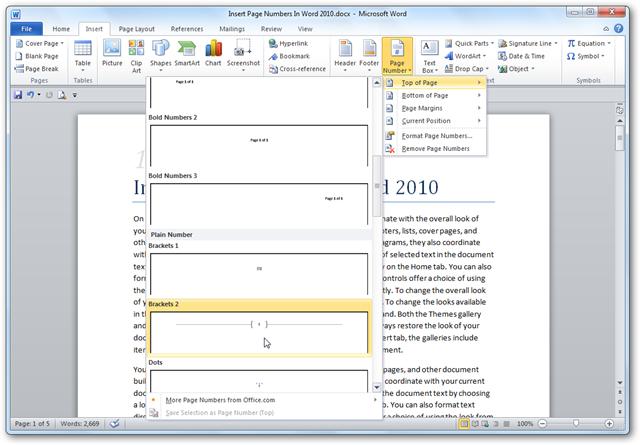Switch to Web Layout view
640x445 pixels.
tap(485, 424)
